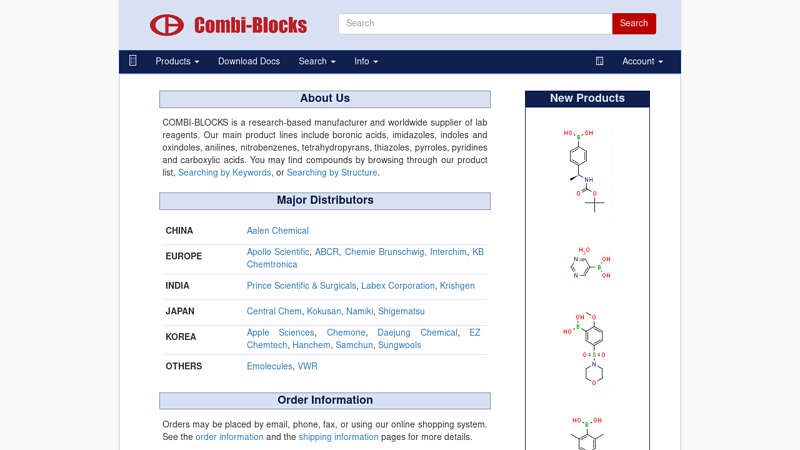Select the JAPAN region label
Image resolution: width=800 pixels, height=450 pixels.
[180, 311]
